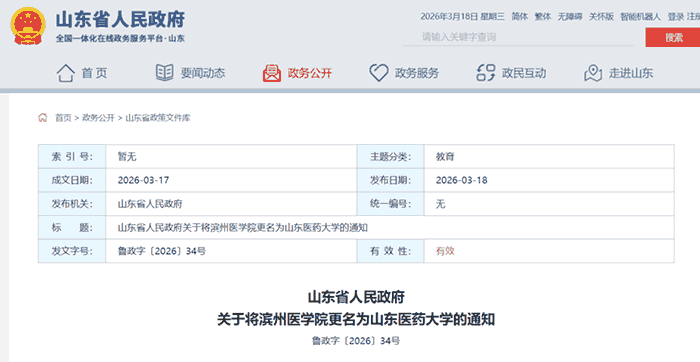Switch to 繁体 language
The width and height of the screenshot is (700, 362).
[543, 17]
